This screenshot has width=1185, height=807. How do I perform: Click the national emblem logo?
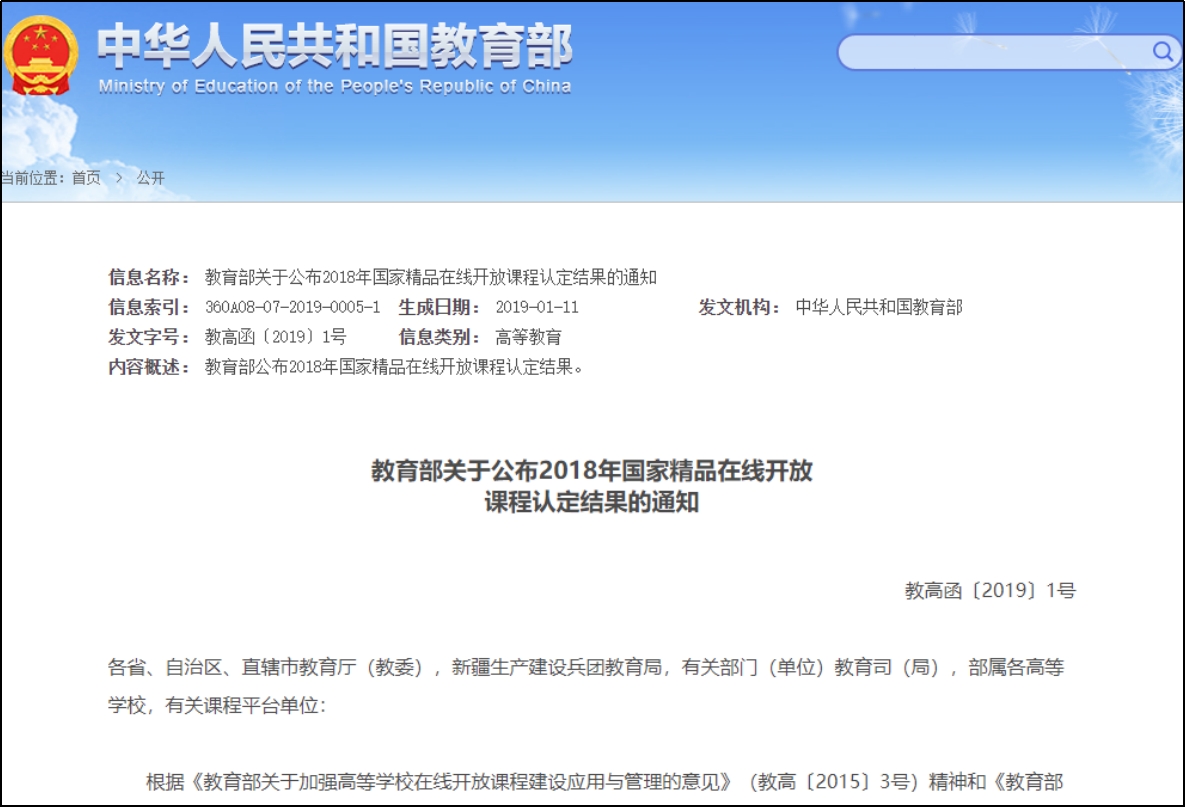(40, 58)
